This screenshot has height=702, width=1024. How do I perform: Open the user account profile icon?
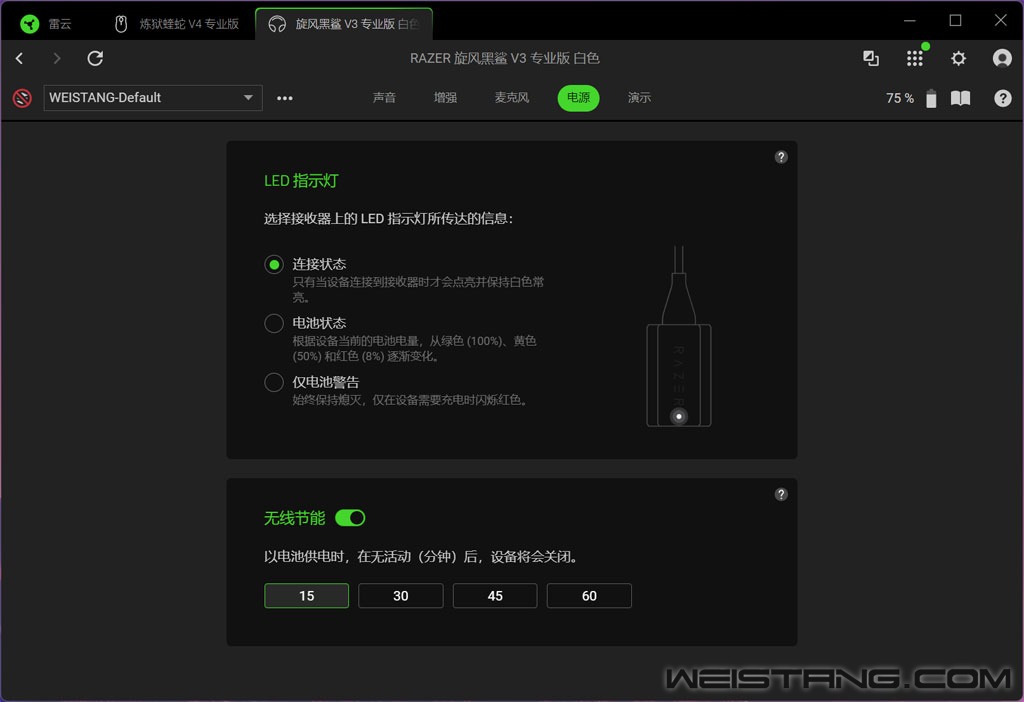1001,59
